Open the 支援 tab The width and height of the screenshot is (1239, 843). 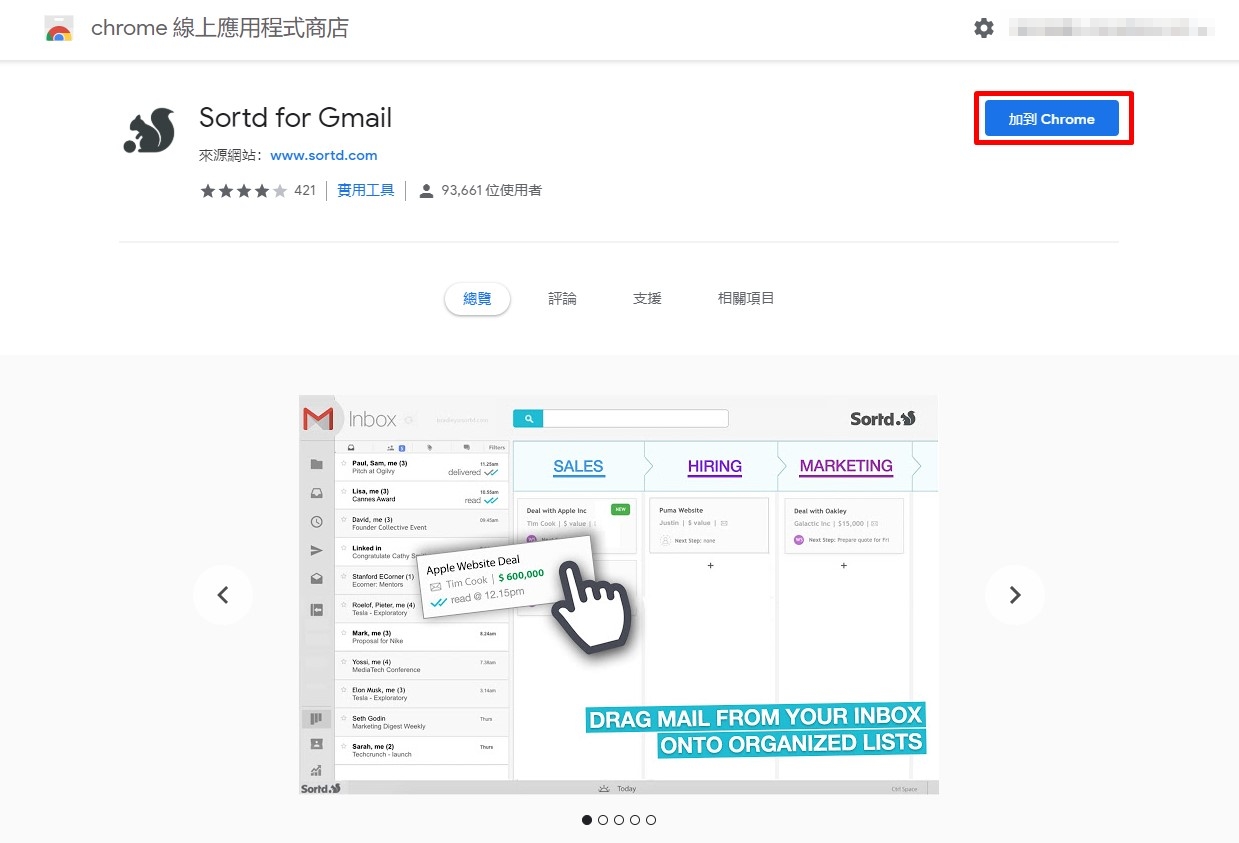point(646,297)
